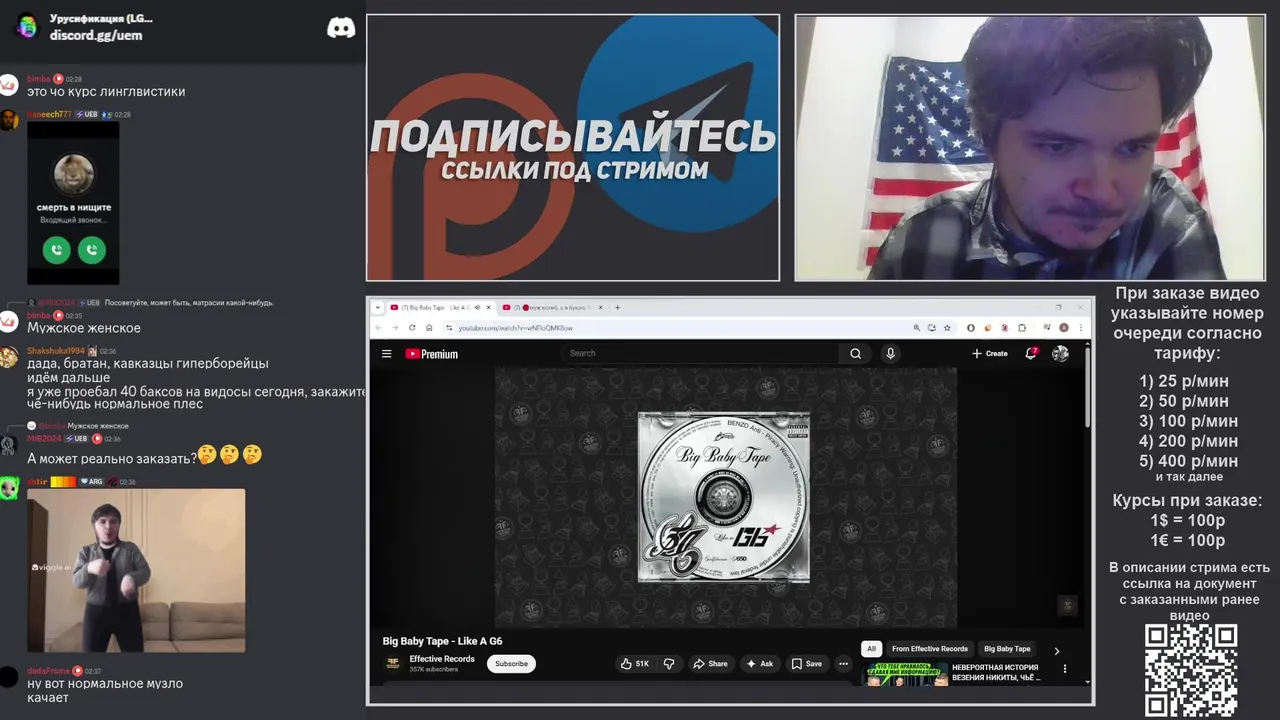The height and width of the screenshot is (720, 1280).
Task: Click the Big Baby Tape album cover video
Action: coord(724,497)
